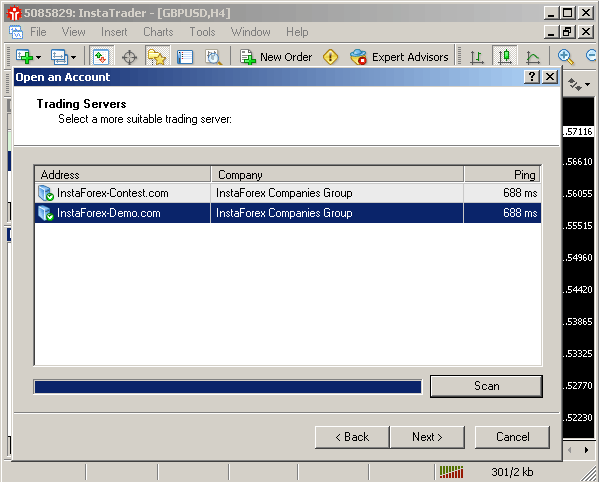The height and width of the screenshot is (482, 599).
Task: Click the chart document icon beside File menu
Action: point(16,32)
